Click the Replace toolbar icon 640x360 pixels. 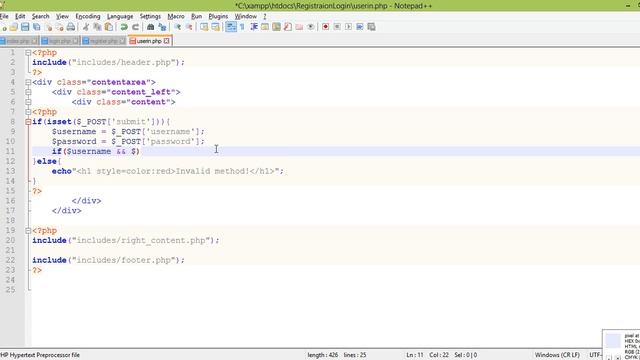tap(162, 27)
